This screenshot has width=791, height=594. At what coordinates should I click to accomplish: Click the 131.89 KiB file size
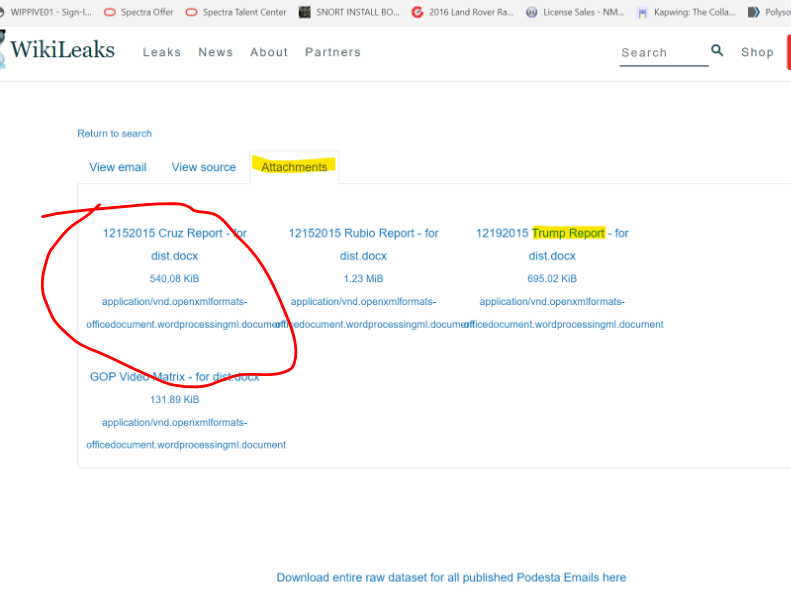click(x=175, y=400)
